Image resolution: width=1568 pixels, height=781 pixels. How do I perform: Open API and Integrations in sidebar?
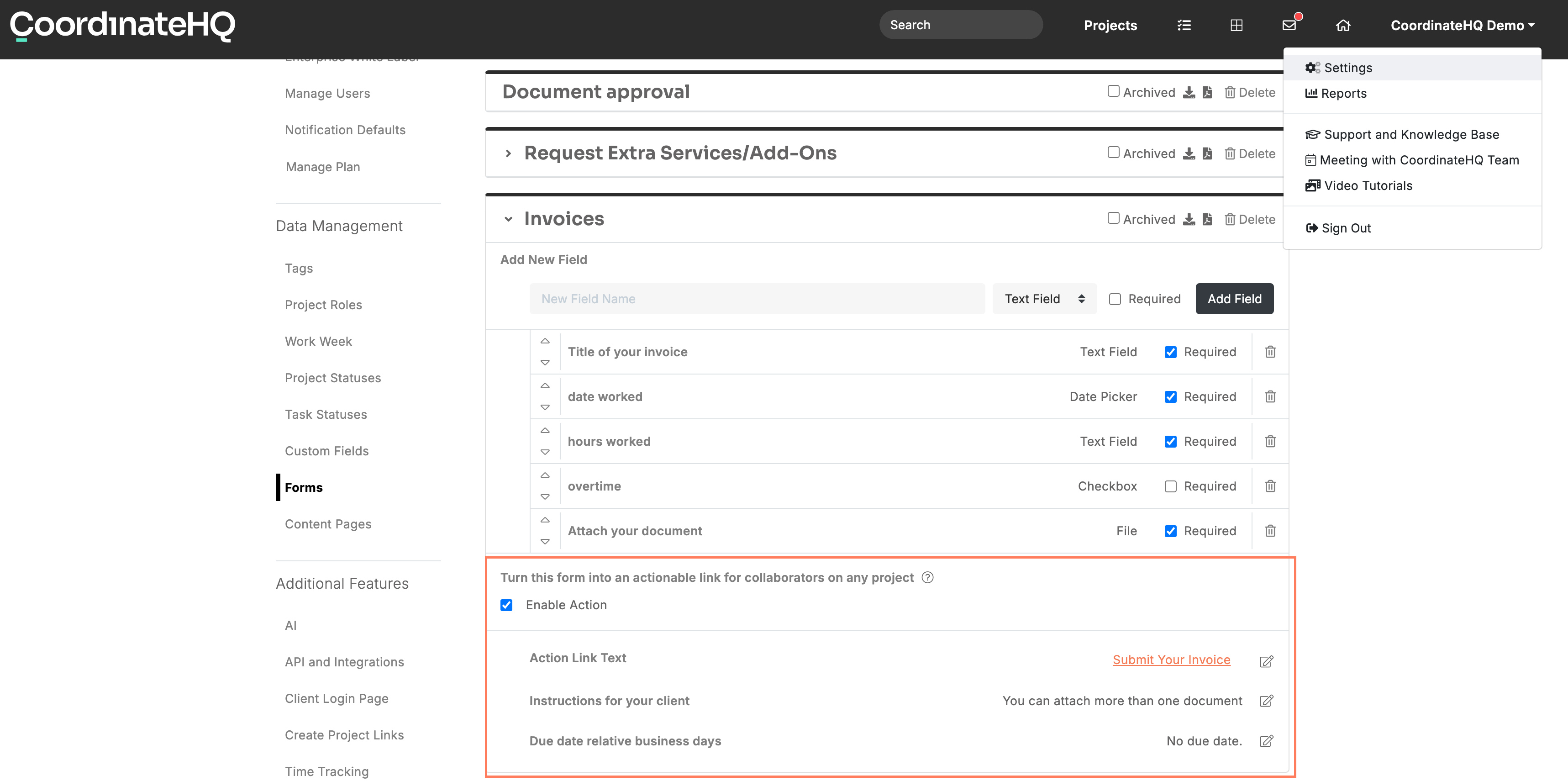344,662
